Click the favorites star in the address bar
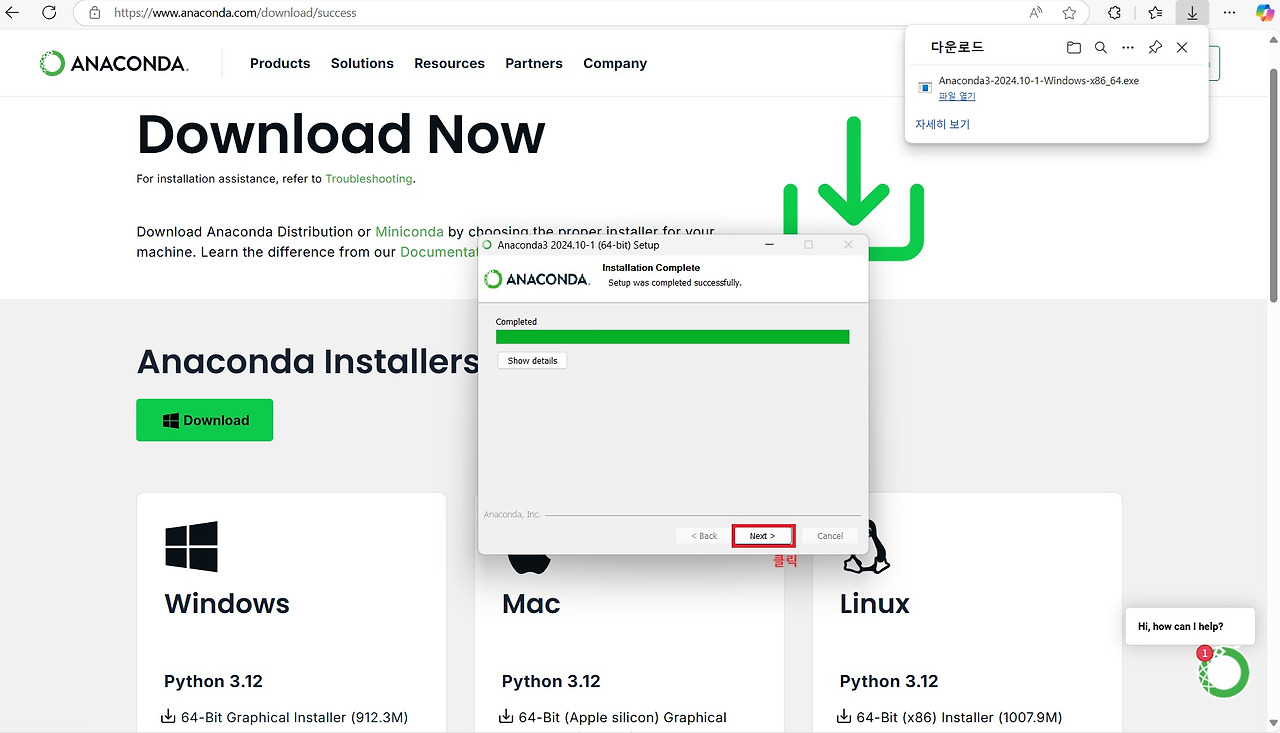Viewport: 1280px width, 733px height. [1069, 12]
